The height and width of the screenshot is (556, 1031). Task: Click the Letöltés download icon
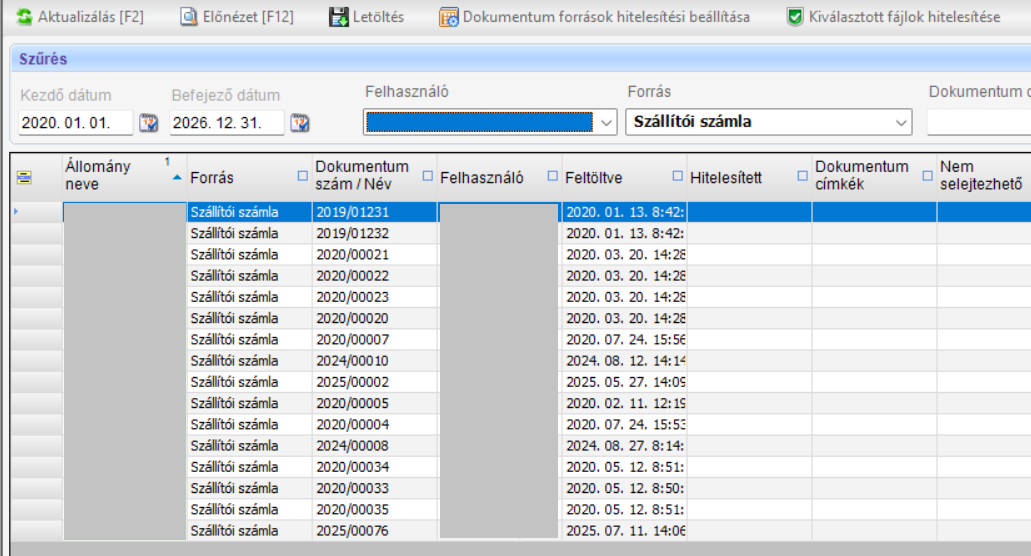[338, 17]
